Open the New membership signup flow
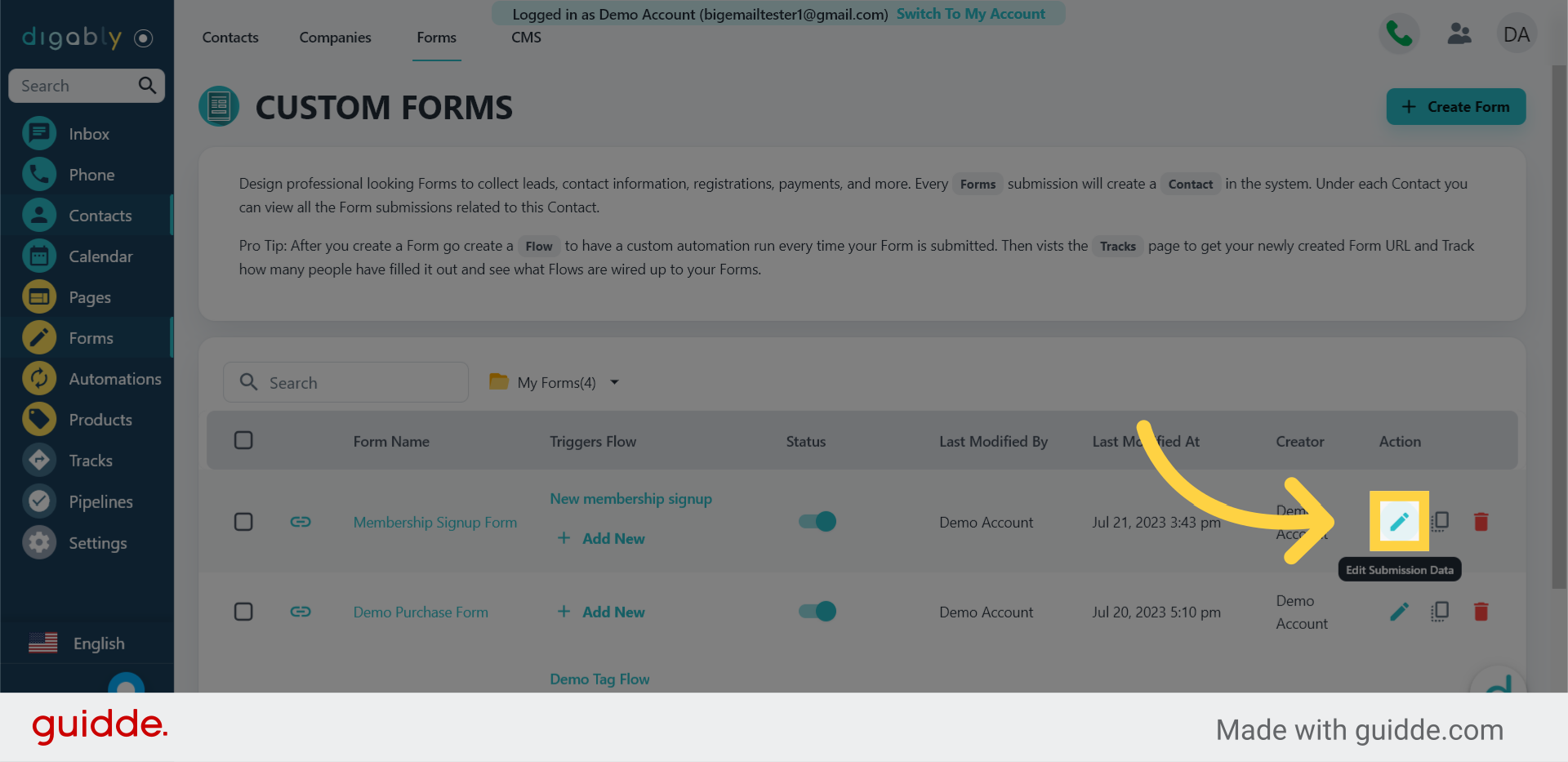Screen dimensions: 1568x762 coord(631,498)
